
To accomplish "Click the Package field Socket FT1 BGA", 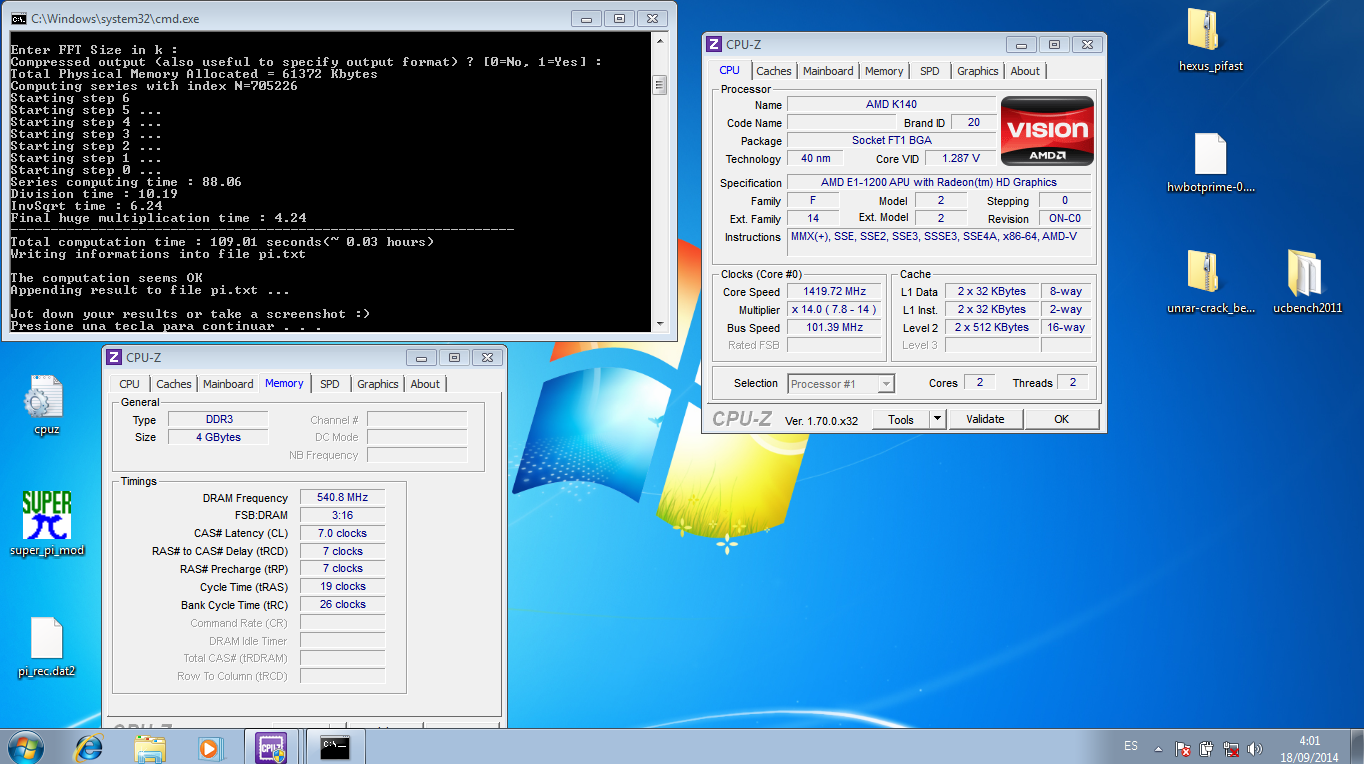I will [x=891, y=140].
